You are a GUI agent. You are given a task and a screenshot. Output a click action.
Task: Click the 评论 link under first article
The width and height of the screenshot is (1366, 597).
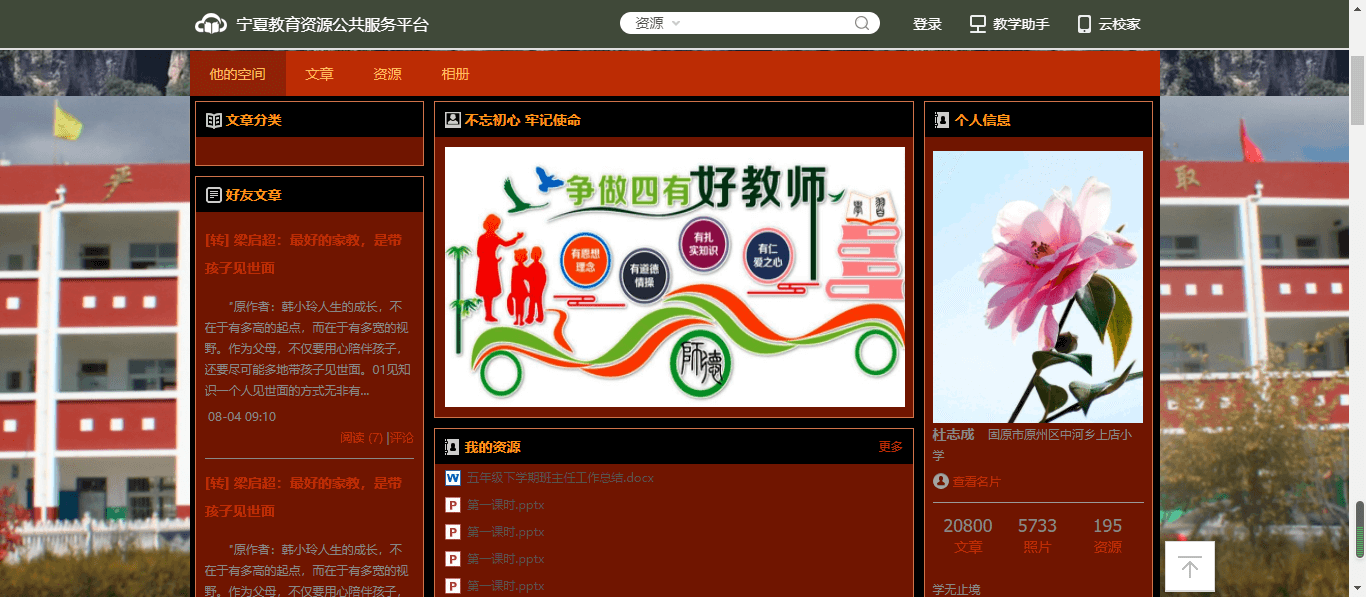coord(401,438)
